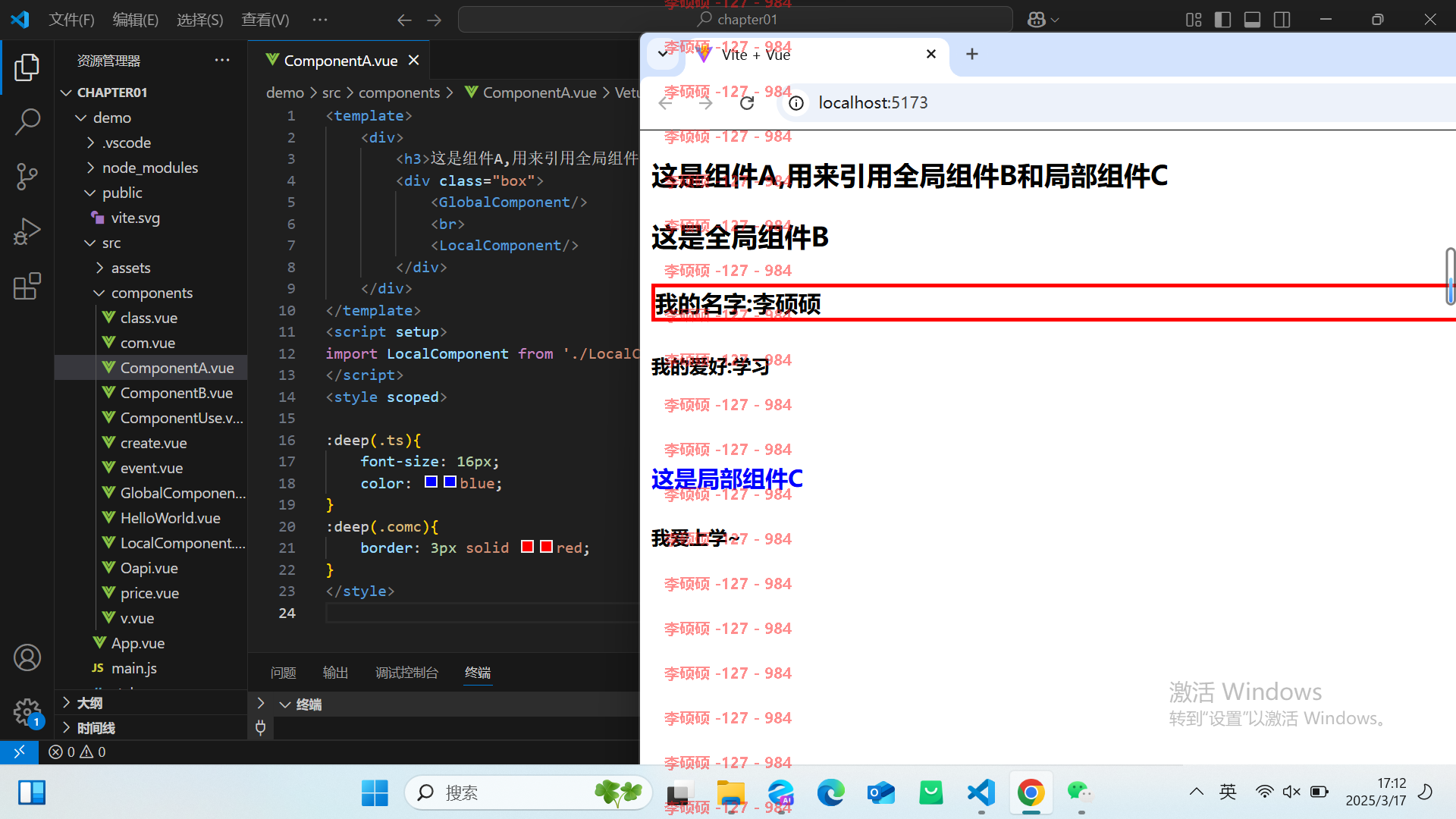Reload the localhost:5173 browser page
This screenshot has height=819, width=1456.
point(747,103)
